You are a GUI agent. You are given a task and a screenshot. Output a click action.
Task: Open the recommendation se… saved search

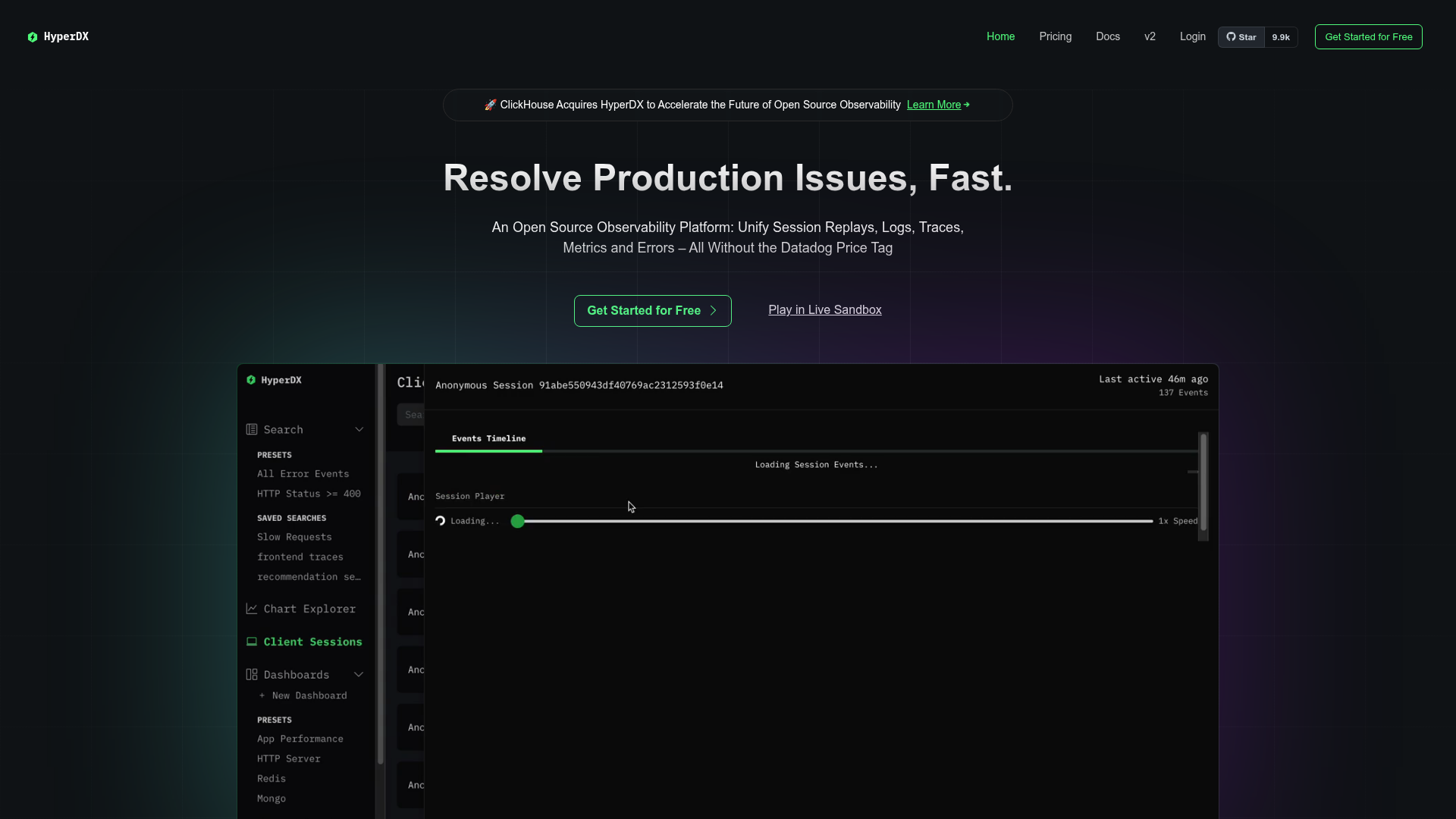click(x=309, y=577)
